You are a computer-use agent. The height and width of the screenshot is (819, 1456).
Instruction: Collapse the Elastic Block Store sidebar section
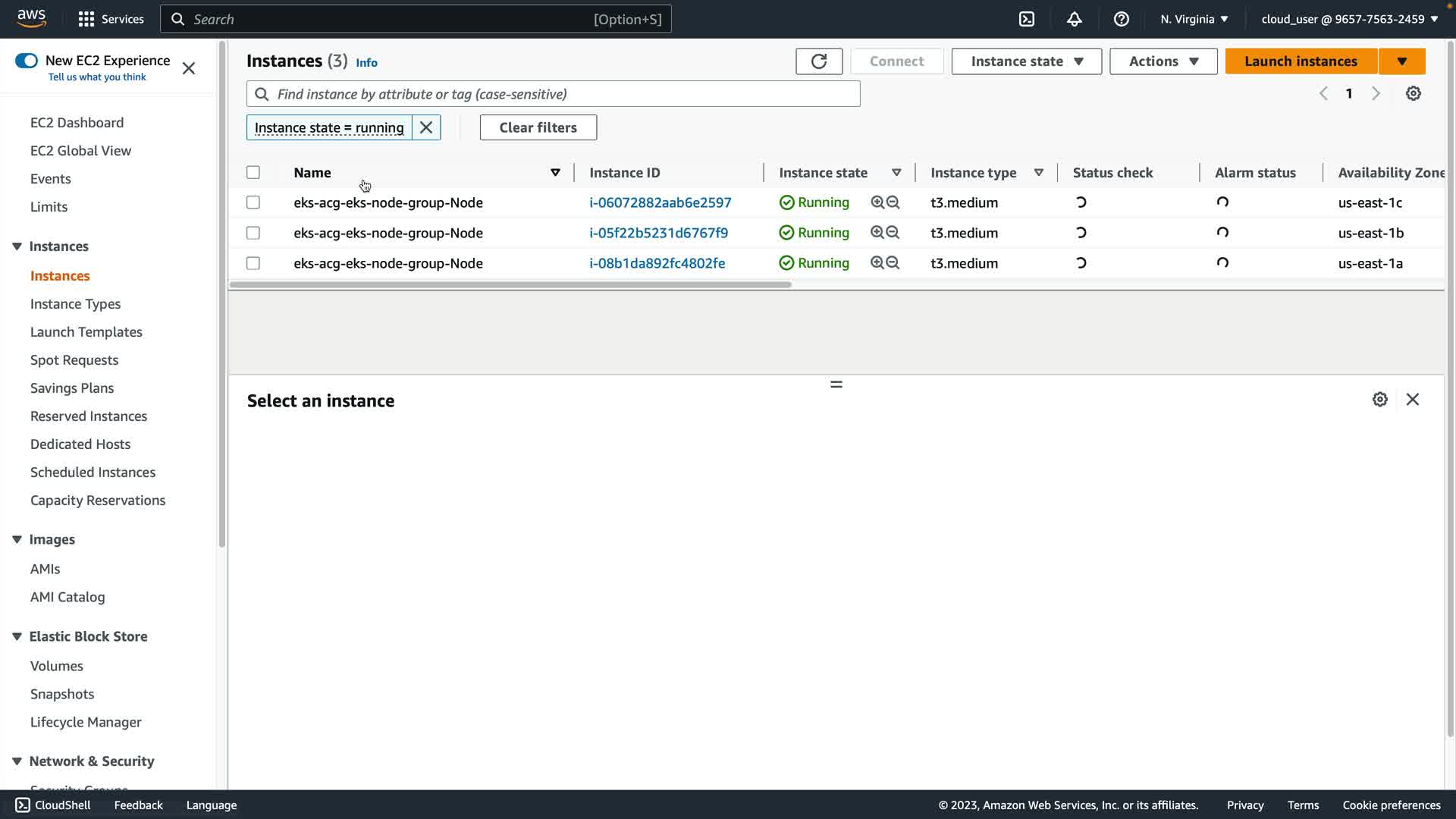tap(17, 636)
